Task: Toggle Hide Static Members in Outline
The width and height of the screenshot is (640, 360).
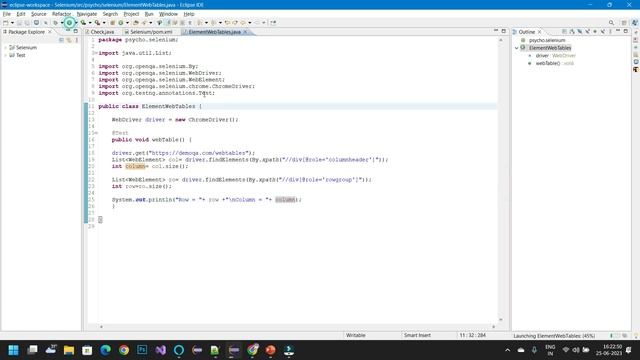Action: [x=587, y=31]
